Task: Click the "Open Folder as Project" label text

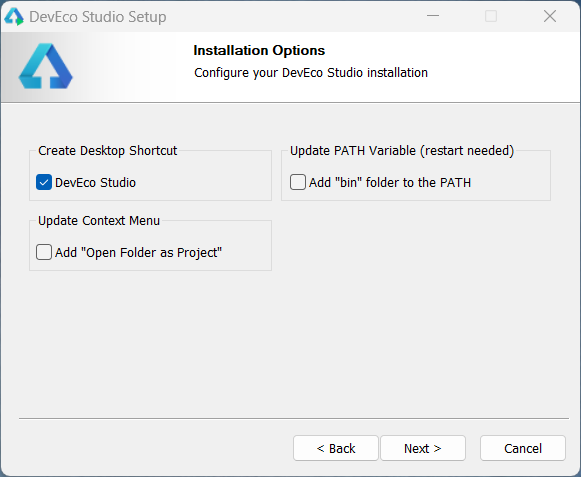Action: click(152, 253)
